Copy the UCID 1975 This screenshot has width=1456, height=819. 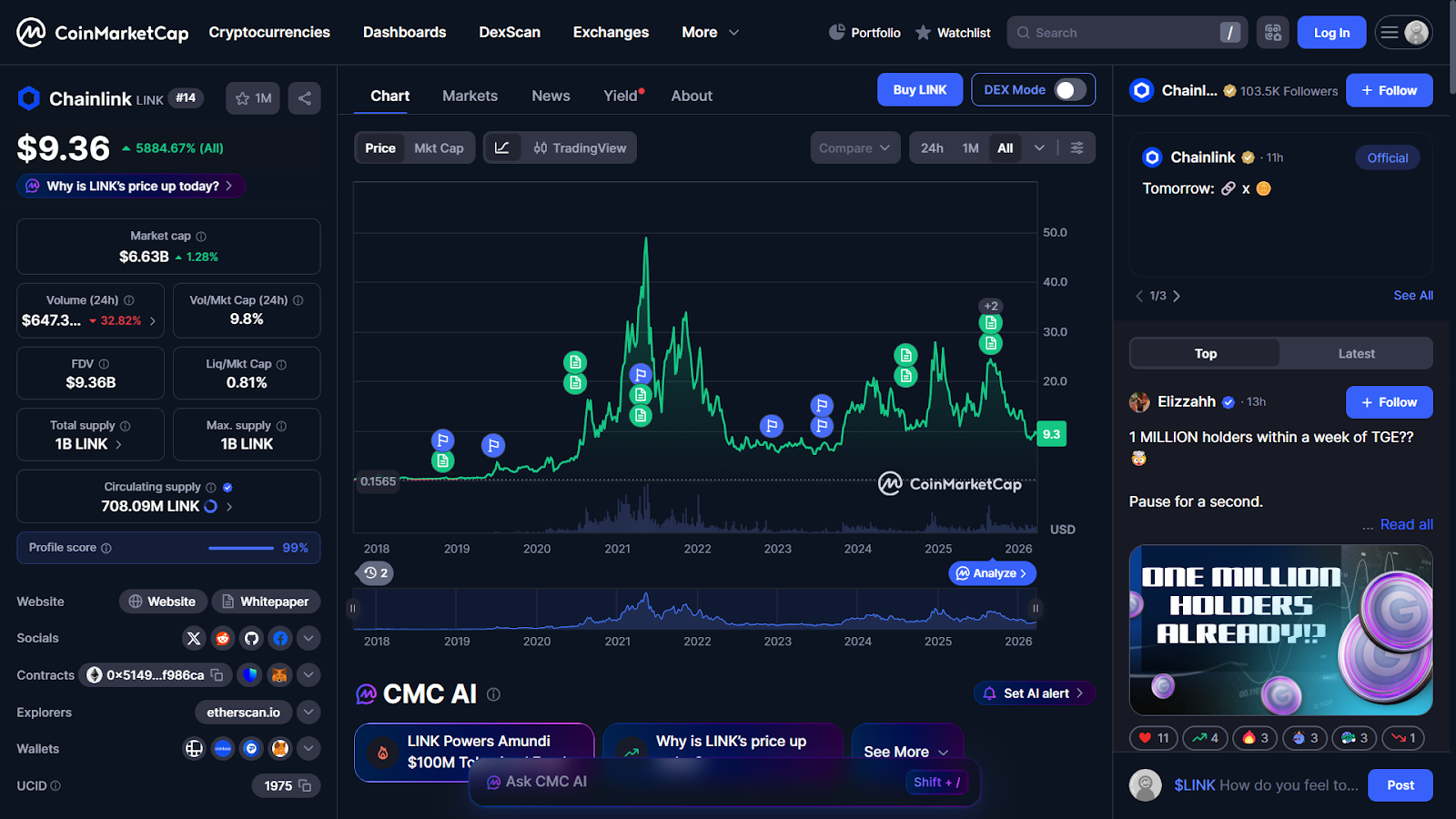306,785
